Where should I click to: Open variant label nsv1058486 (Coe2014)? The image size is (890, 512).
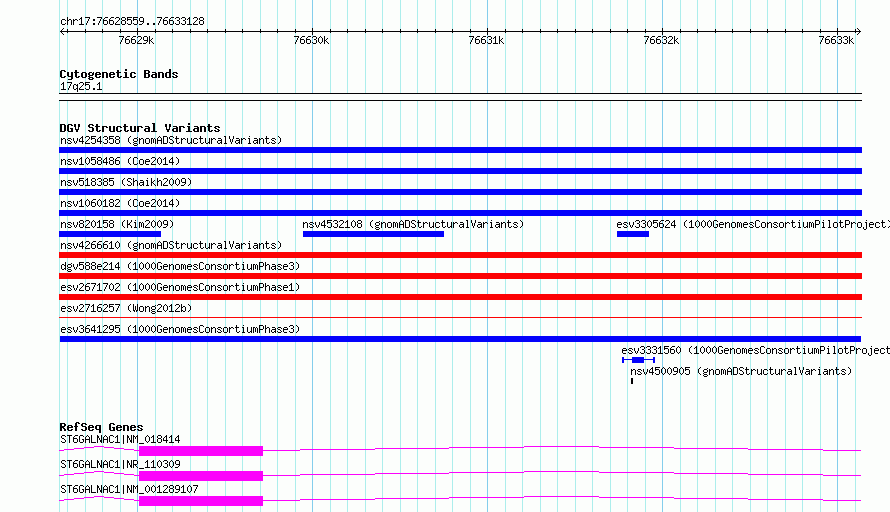coord(120,161)
